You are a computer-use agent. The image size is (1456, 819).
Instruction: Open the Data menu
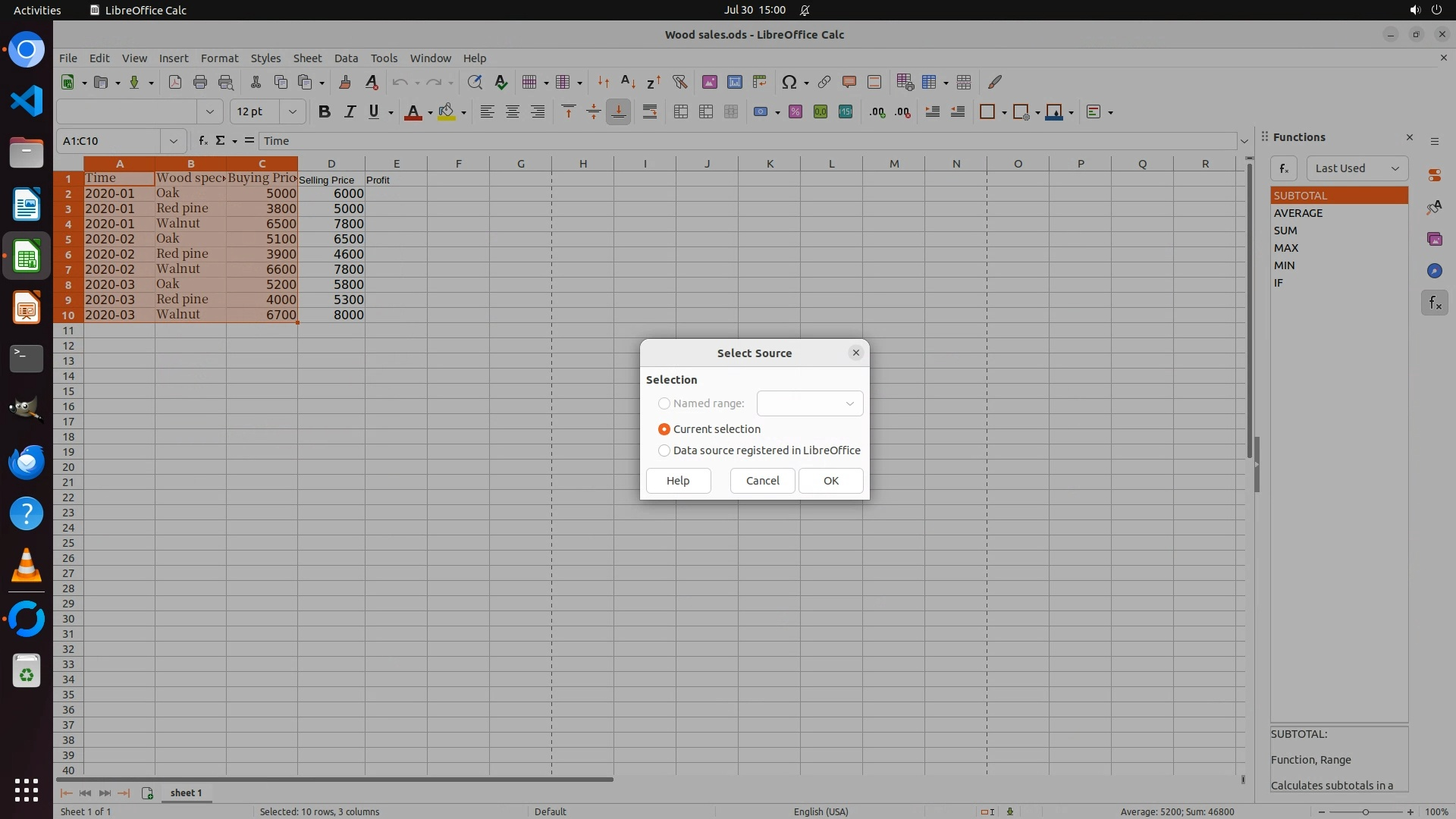click(346, 58)
